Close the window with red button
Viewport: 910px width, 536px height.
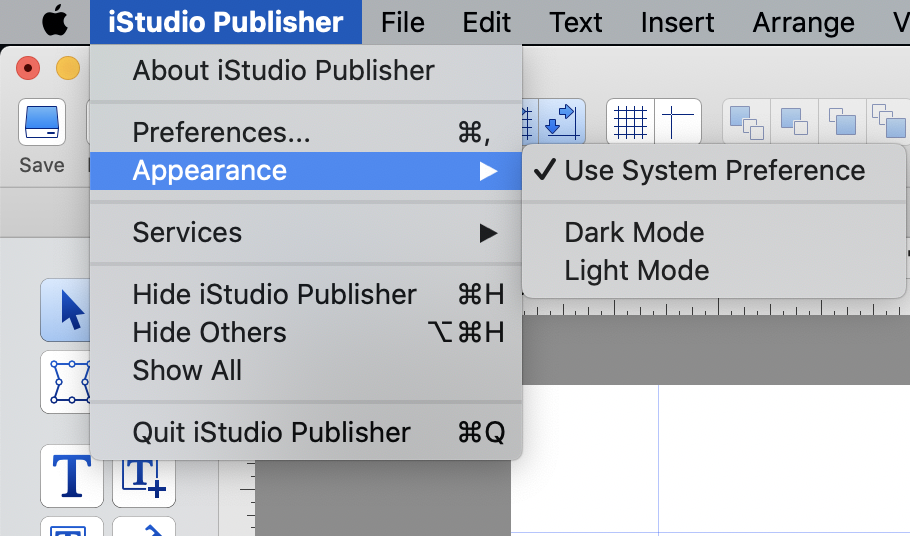click(x=28, y=68)
